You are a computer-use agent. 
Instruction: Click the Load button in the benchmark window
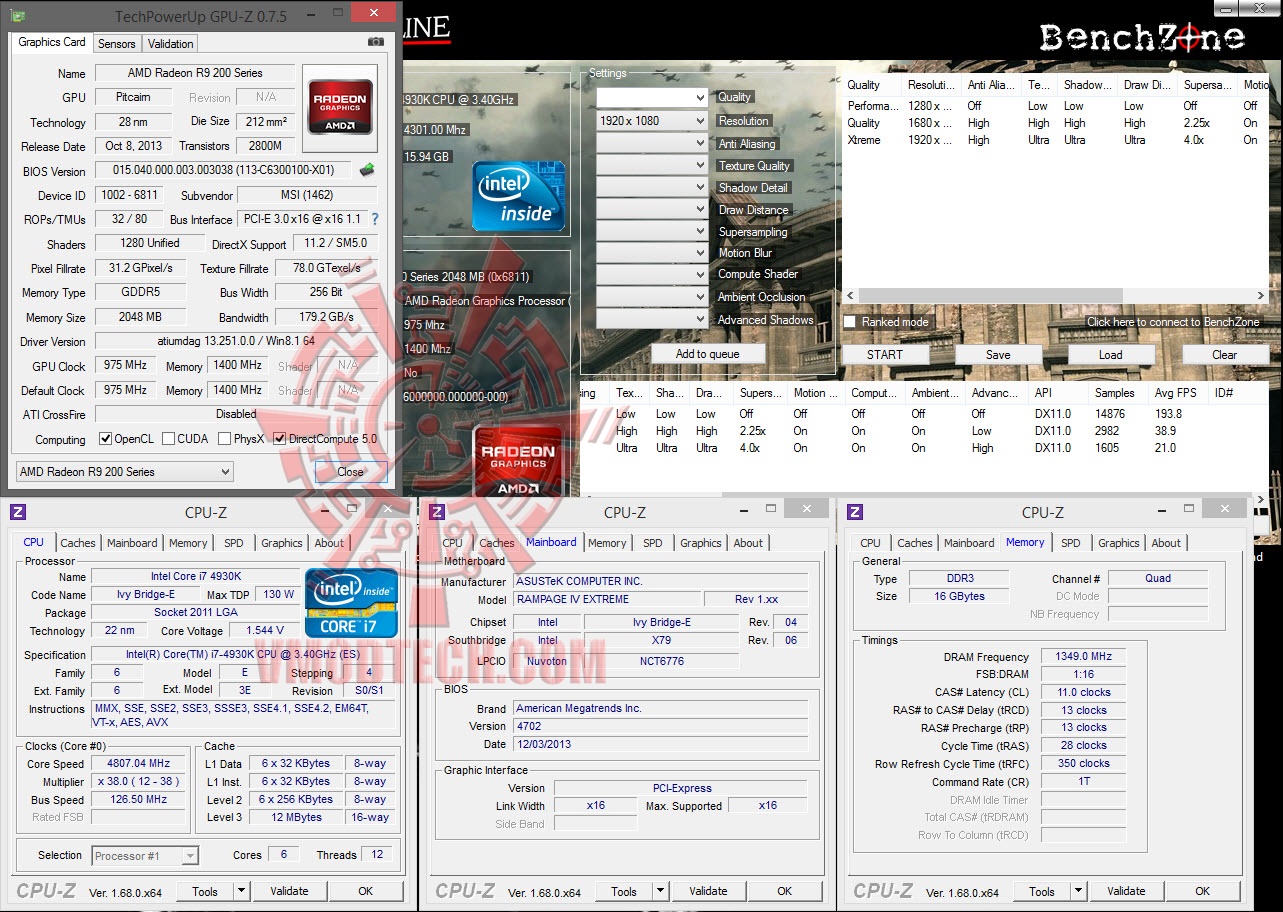1111,355
